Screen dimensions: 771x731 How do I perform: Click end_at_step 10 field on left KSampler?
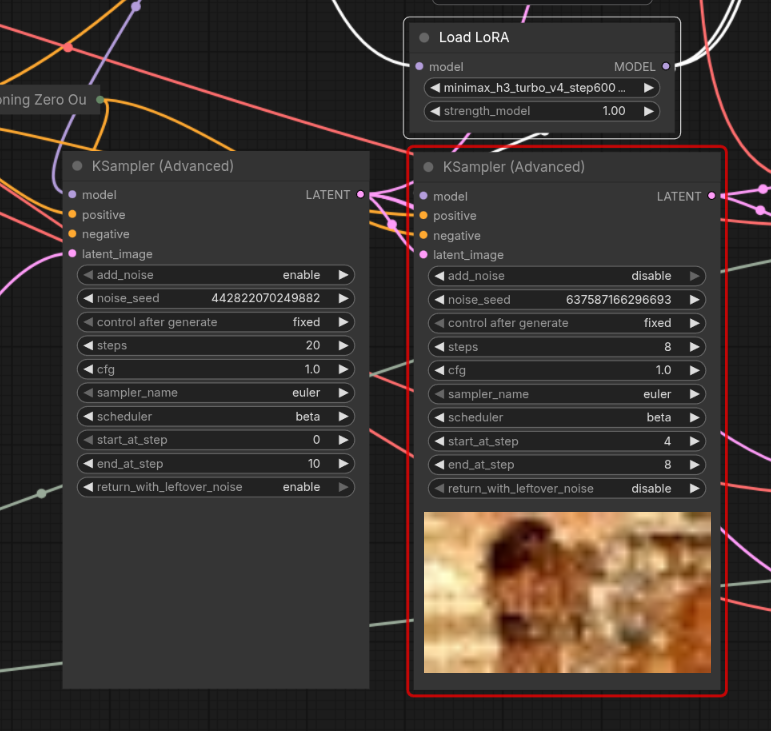(x=216, y=464)
